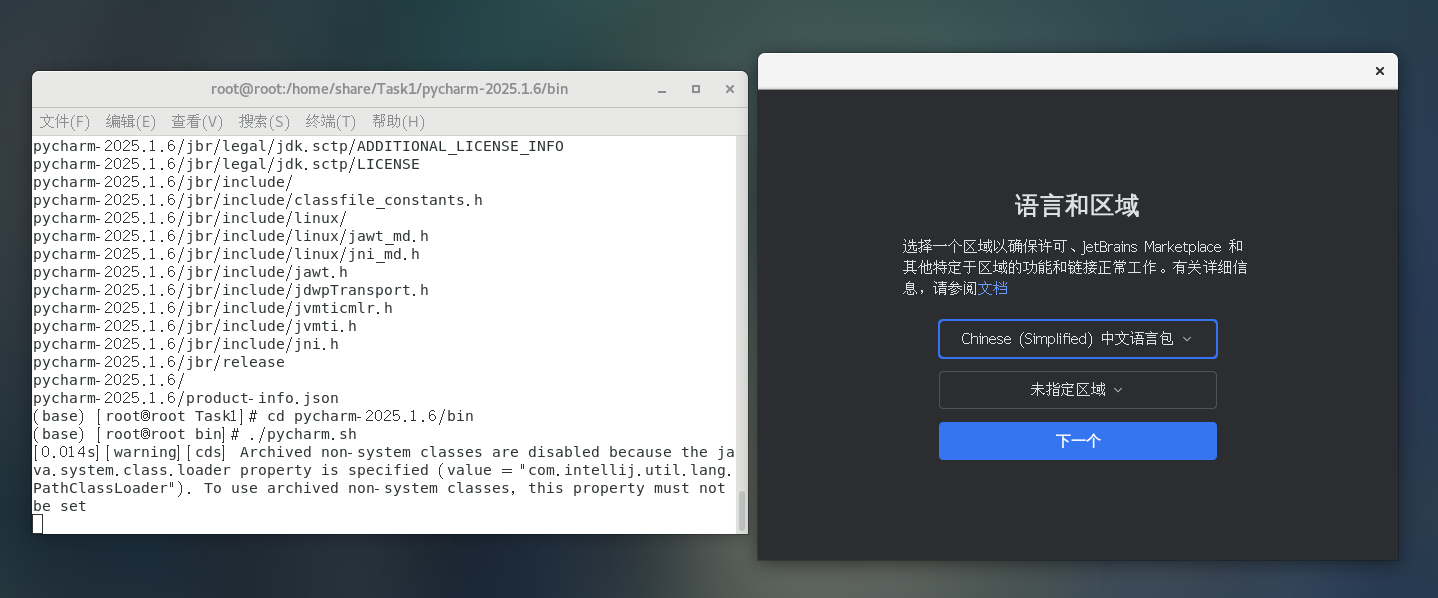Click the 语言和区域 heading
The height and width of the screenshot is (598, 1438).
coord(1077,206)
